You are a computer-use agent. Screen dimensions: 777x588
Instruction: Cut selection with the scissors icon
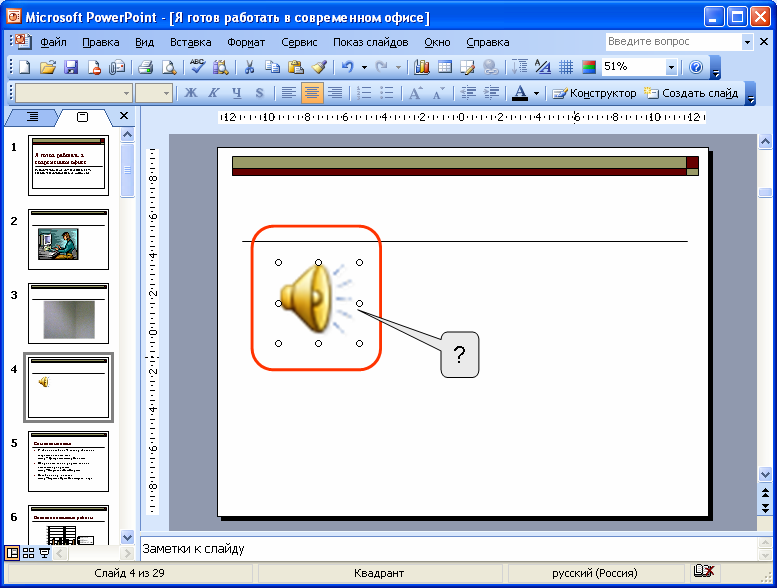(249, 67)
